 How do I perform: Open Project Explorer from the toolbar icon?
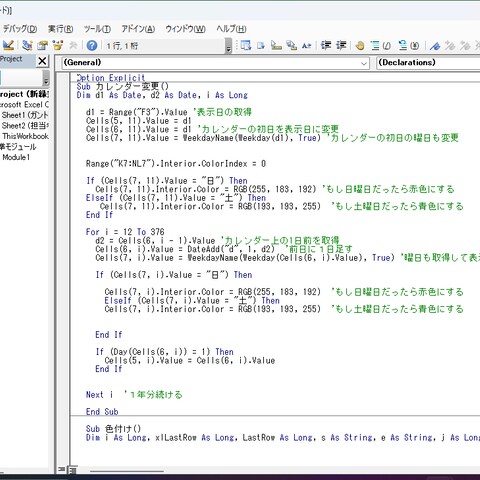pos(27,45)
